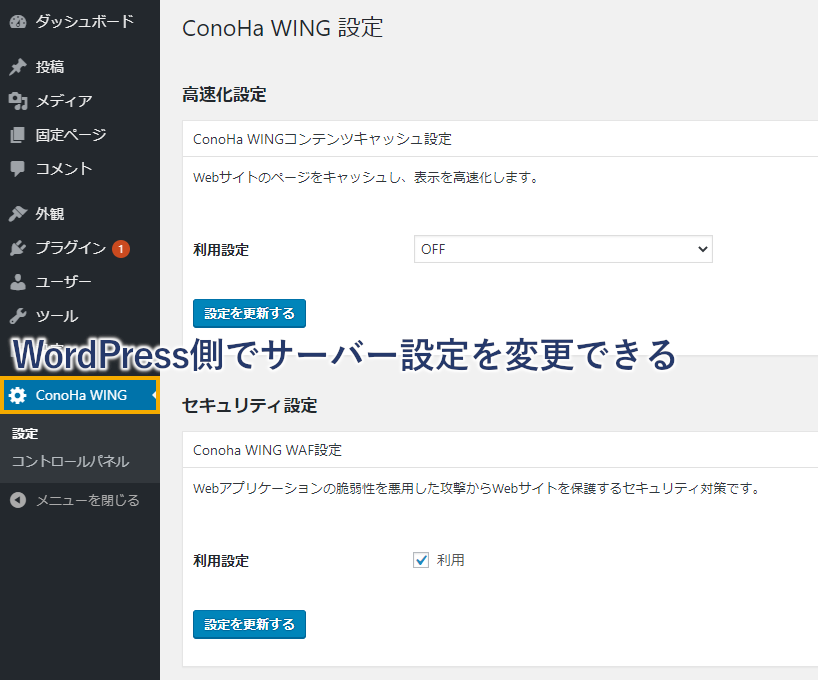Open the ユーザー menu
The height and width of the screenshot is (680, 818).
[80, 282]
